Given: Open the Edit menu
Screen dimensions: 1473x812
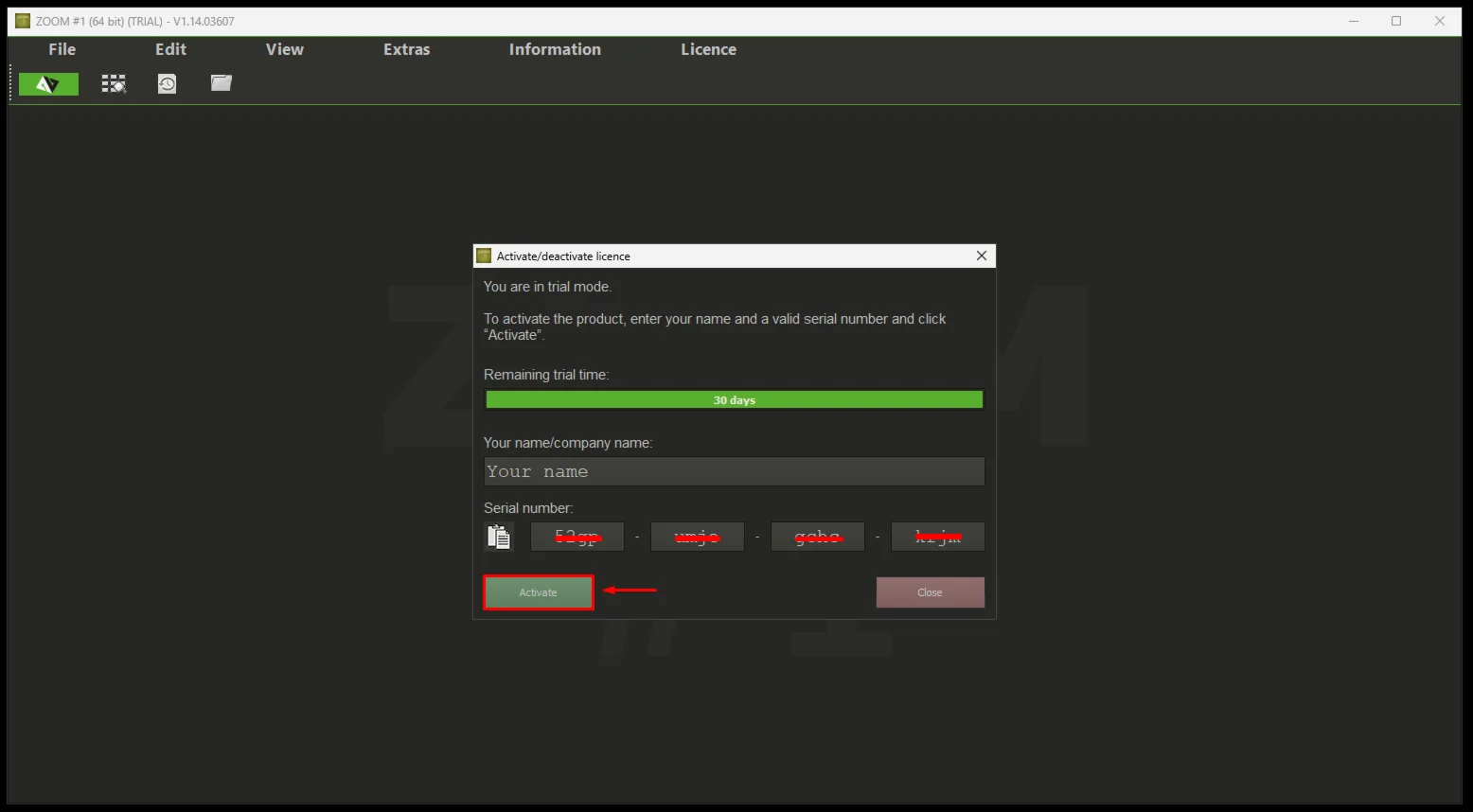Looking at the screenshot, I should click(170, 49).
